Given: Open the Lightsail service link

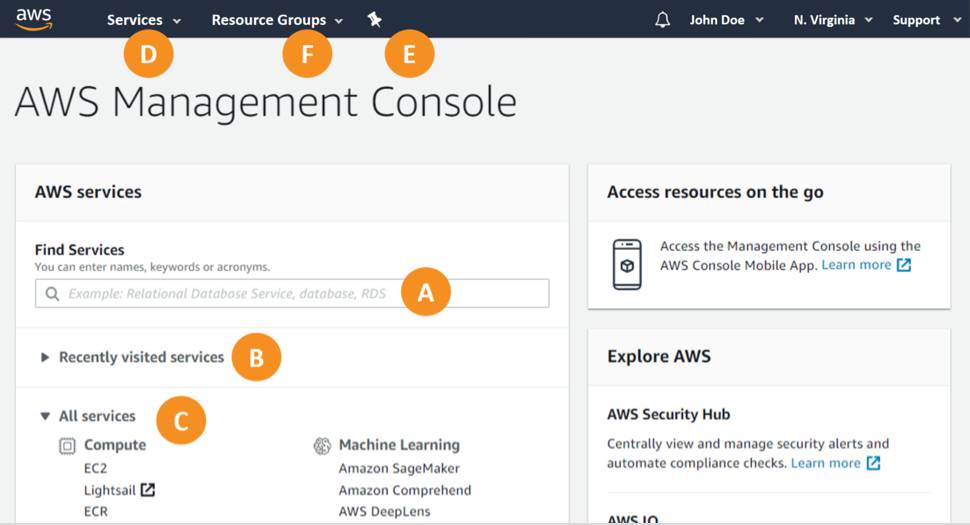Looking at the screenshot, I should pyautogui.click(x=109, y=490).
